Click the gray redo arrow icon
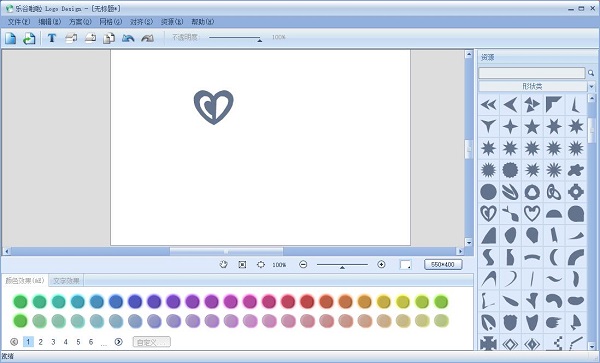The width and height of the screenshot is (600, 363). (147, 38)
